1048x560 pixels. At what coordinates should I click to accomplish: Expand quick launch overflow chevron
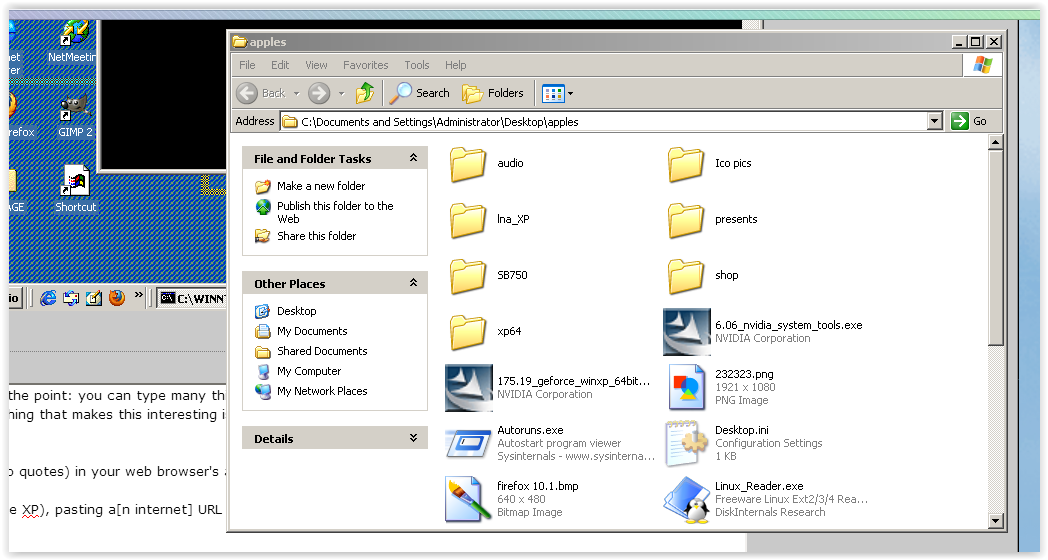138,295
